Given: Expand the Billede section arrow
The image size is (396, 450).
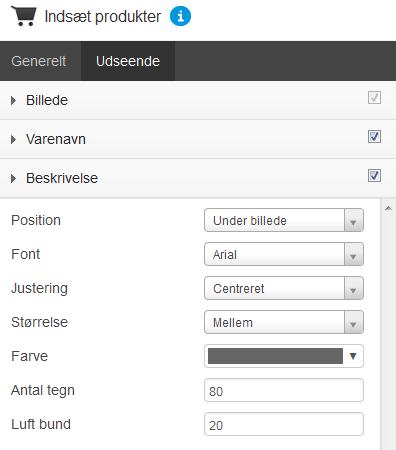Looking at the screenshot, I should (13, 100).
